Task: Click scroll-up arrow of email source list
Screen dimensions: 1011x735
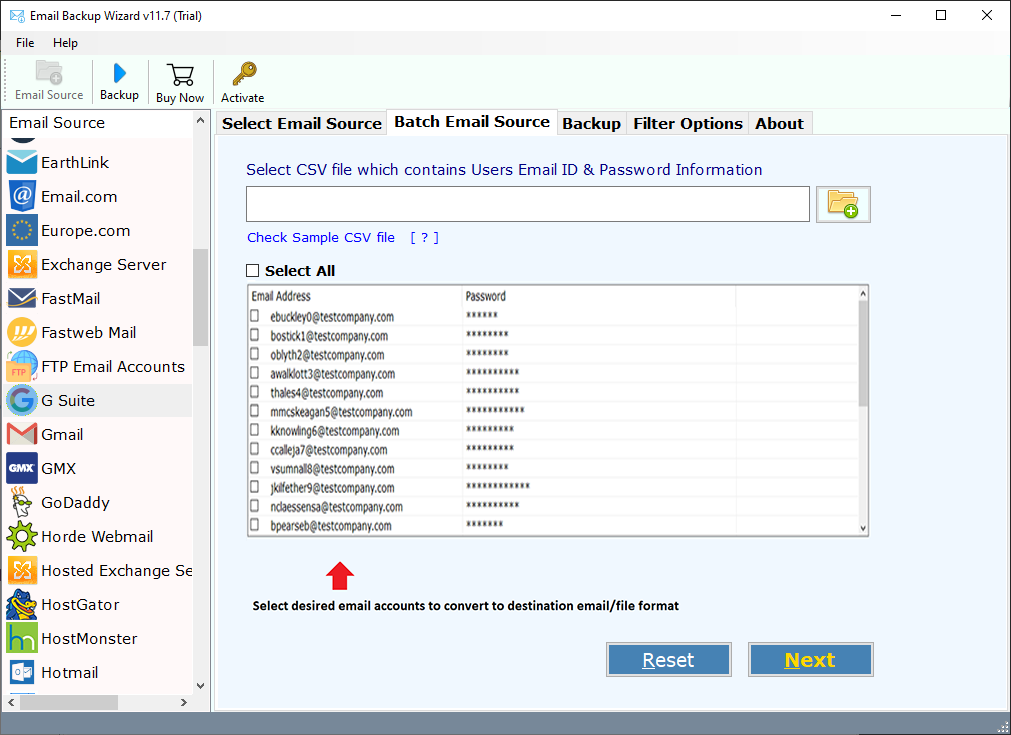Action: [x=201, y=121]
